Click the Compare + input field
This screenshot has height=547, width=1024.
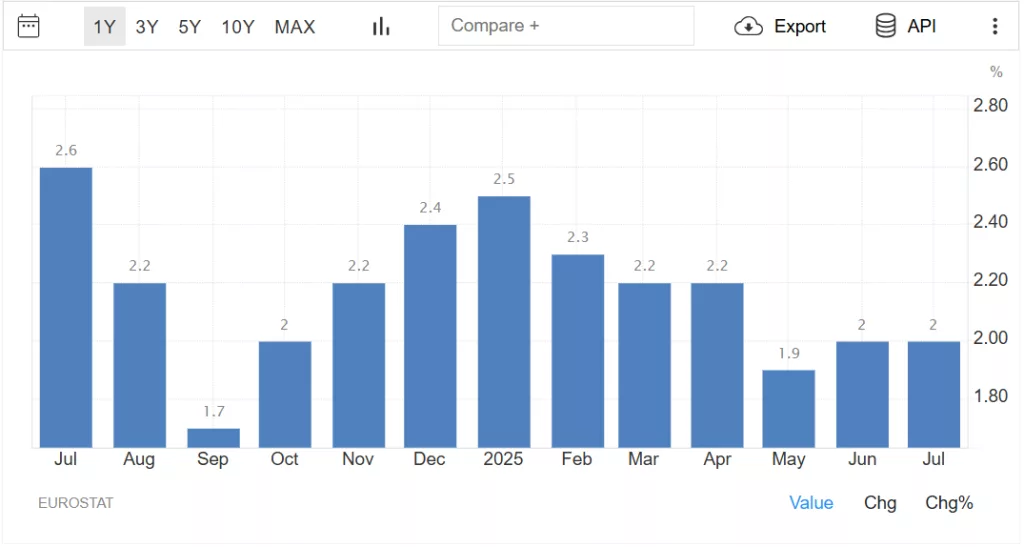point(566,26)
